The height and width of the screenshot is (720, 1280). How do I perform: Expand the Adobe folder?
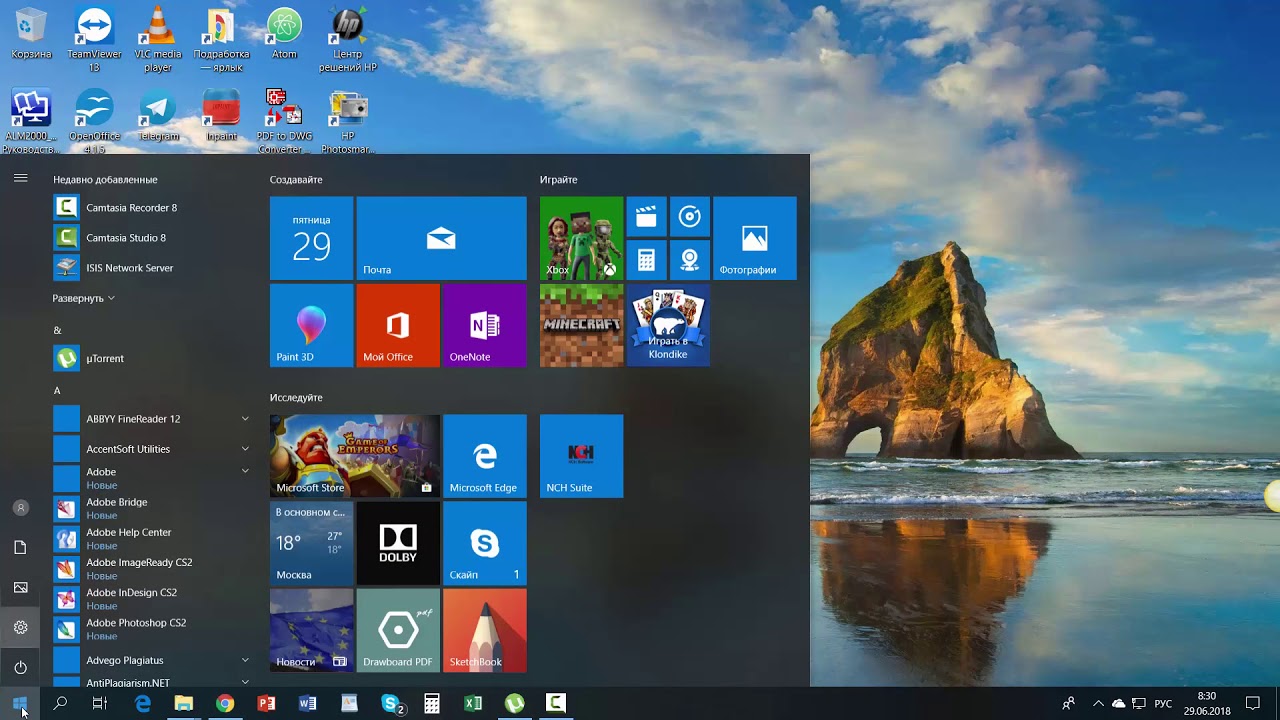[152, 478]
